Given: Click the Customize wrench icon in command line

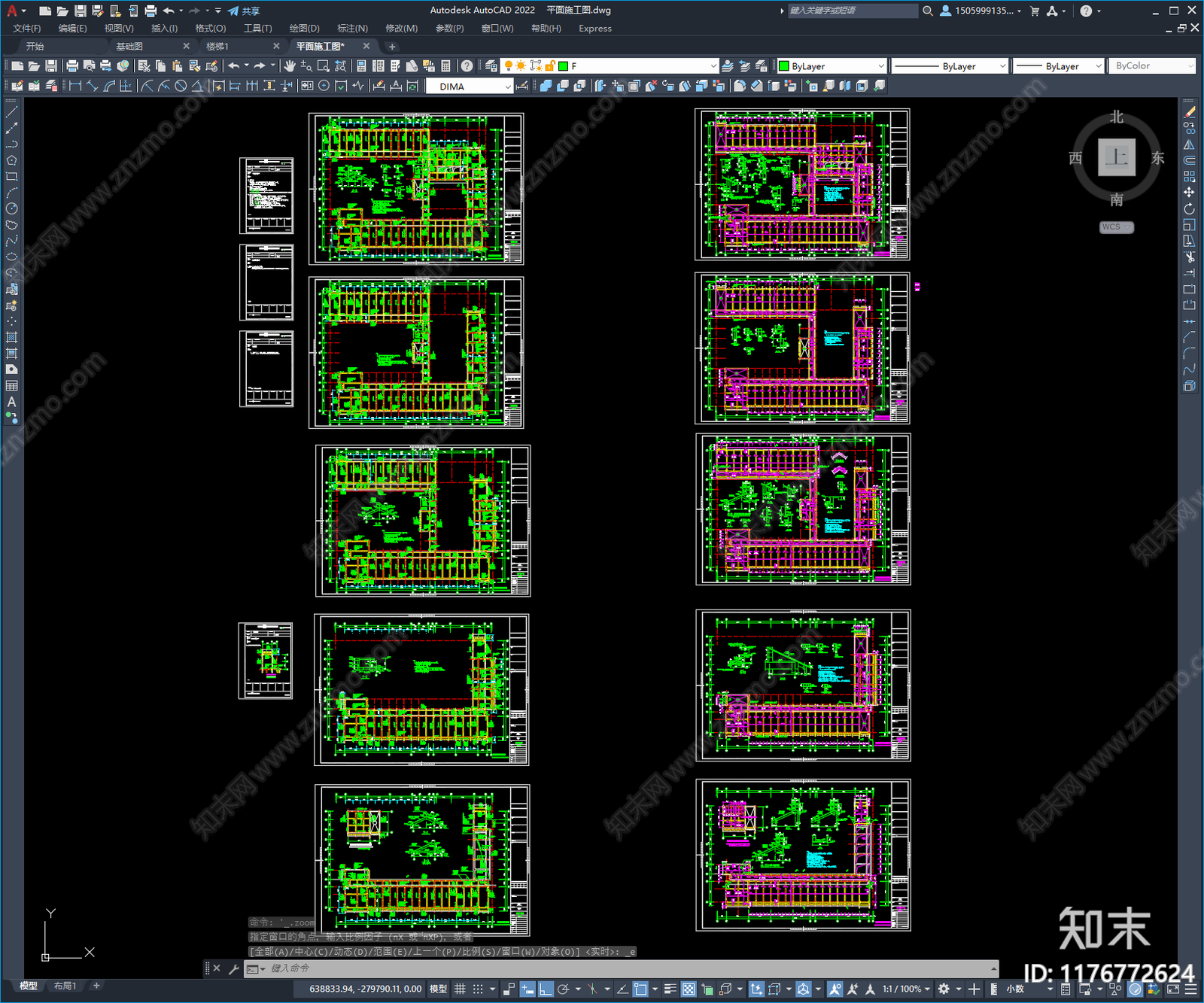Looking at the screenshot, I should [x=233, y=968].
